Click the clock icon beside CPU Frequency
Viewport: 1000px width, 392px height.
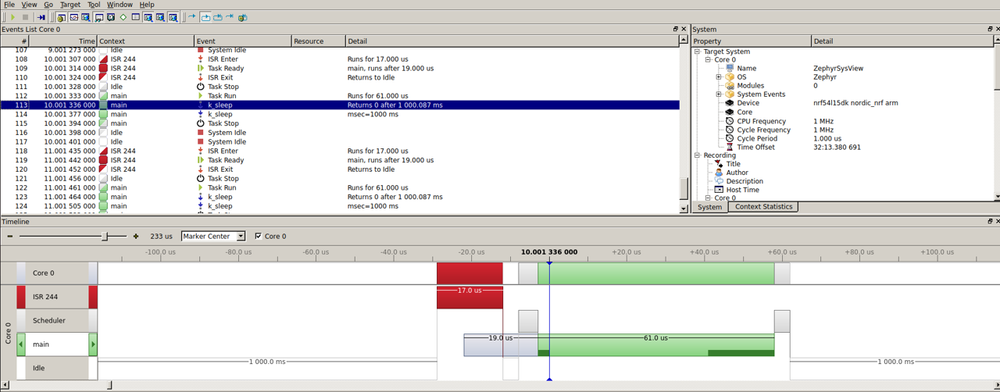coord(730,121)
